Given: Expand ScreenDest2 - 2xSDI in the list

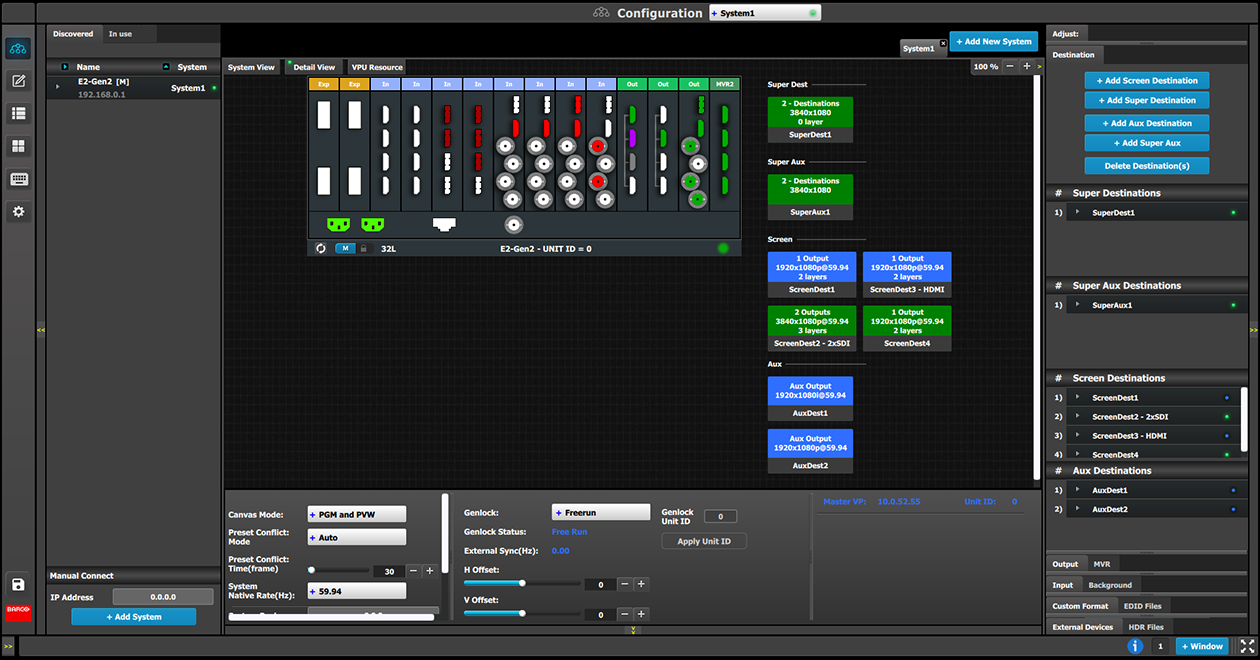Looking at the screenshot, I should tap(1078, 417).
